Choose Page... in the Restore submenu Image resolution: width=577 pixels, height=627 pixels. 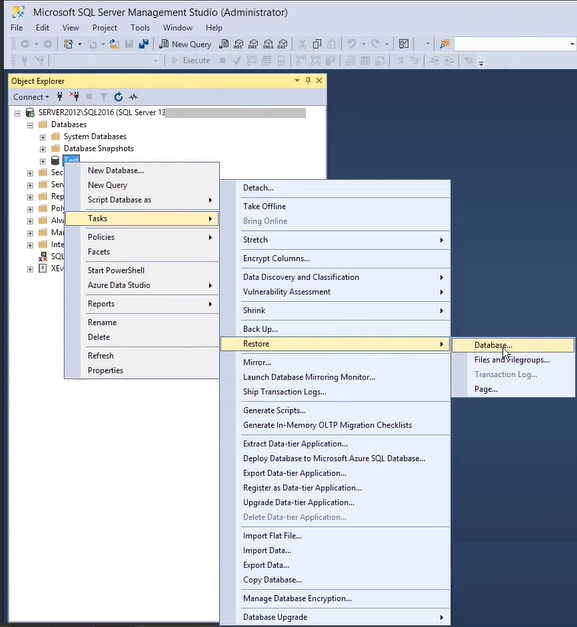pyautogui.click(x=513, y=389)
